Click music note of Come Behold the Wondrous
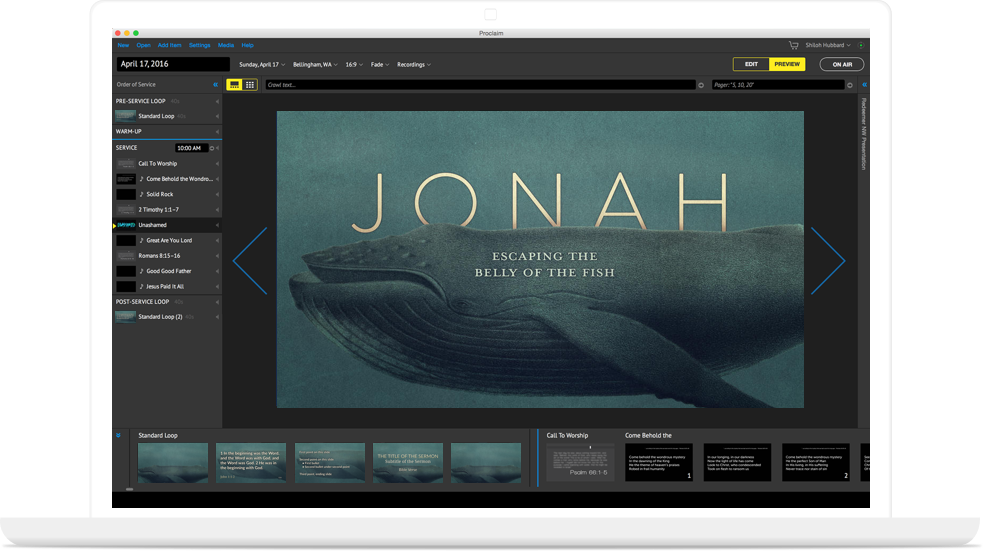 point(142,179)
